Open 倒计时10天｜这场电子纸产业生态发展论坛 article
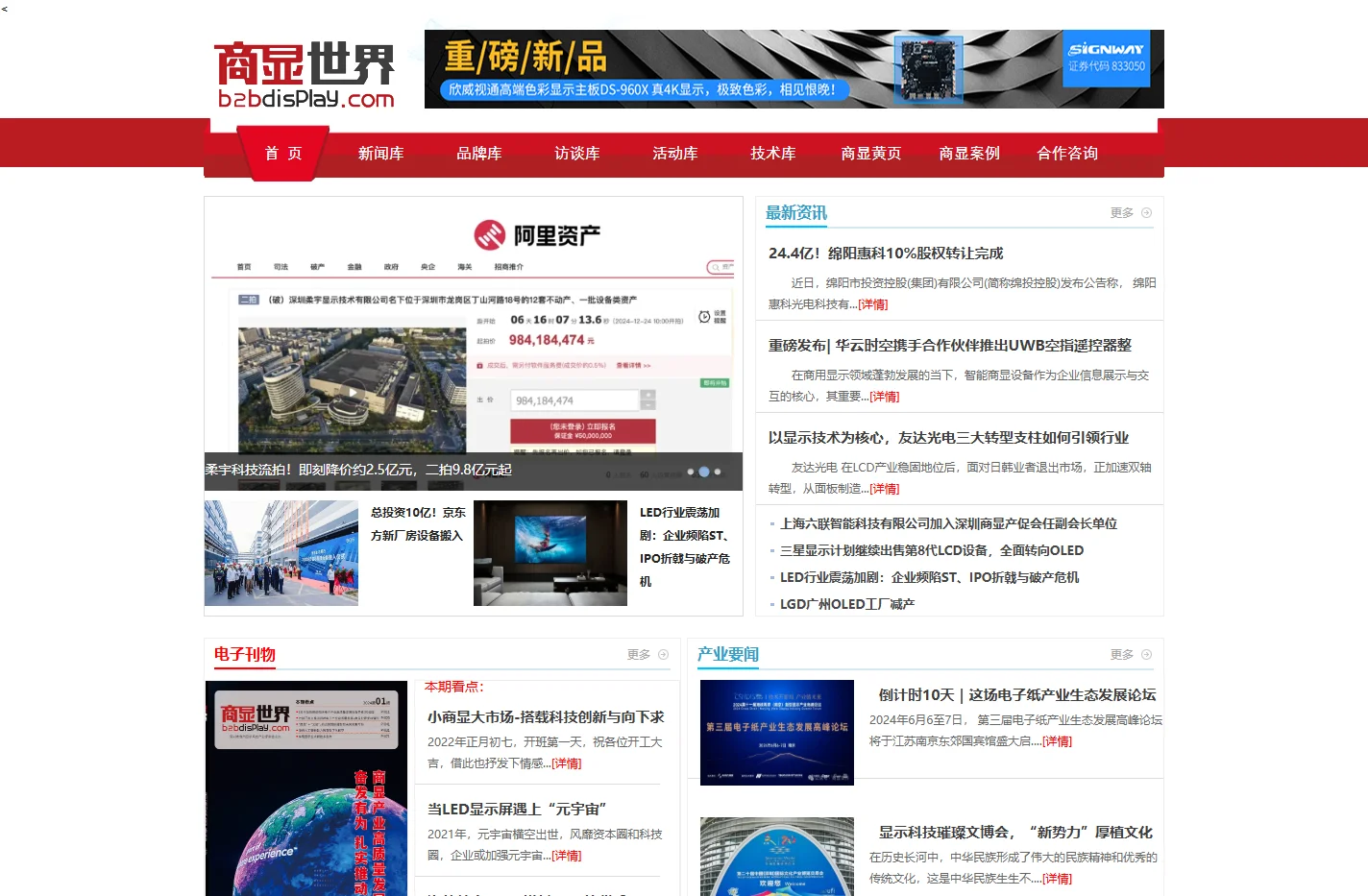 tap(1017, 695)
